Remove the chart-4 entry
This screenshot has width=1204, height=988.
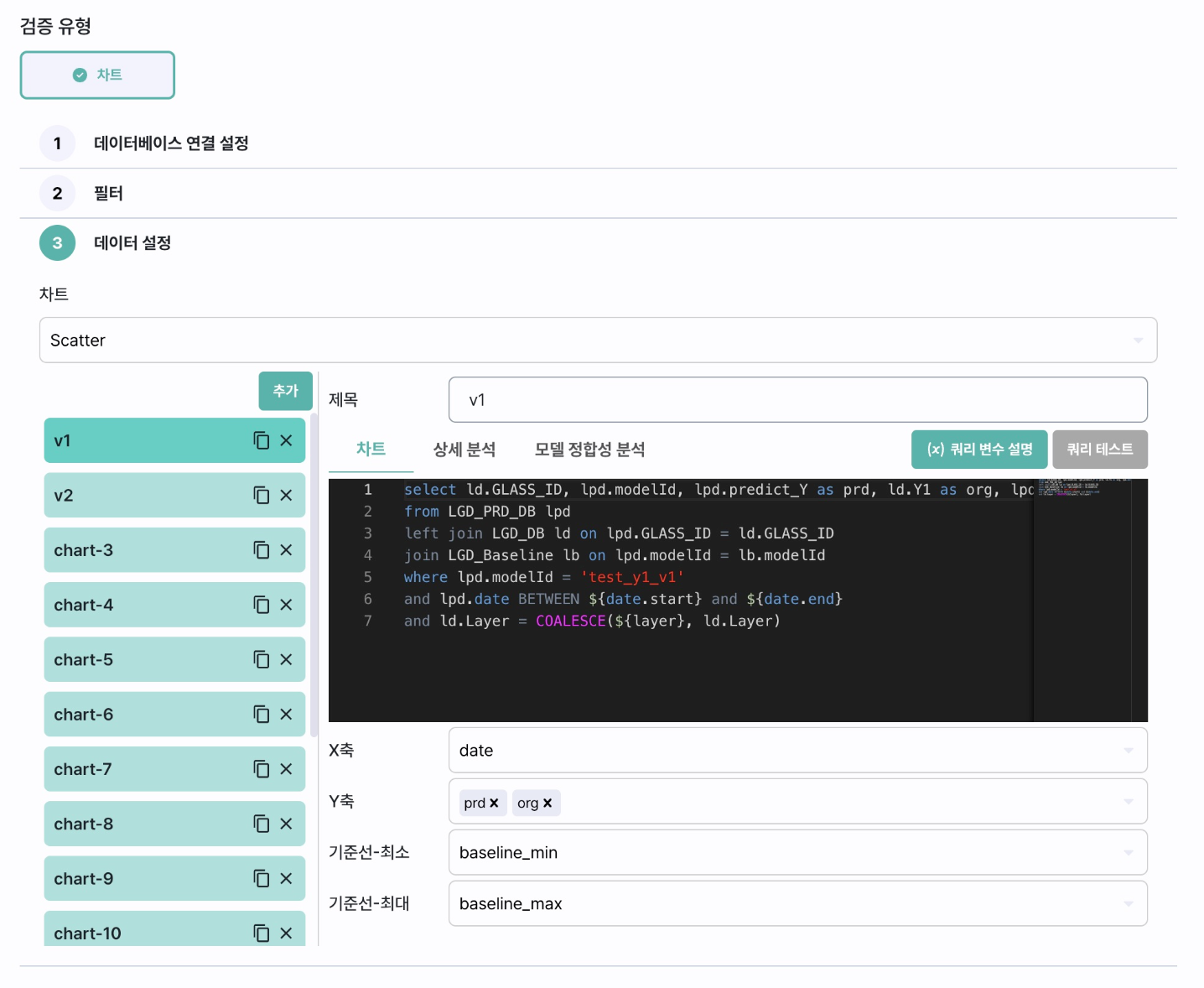click(286, 605)
